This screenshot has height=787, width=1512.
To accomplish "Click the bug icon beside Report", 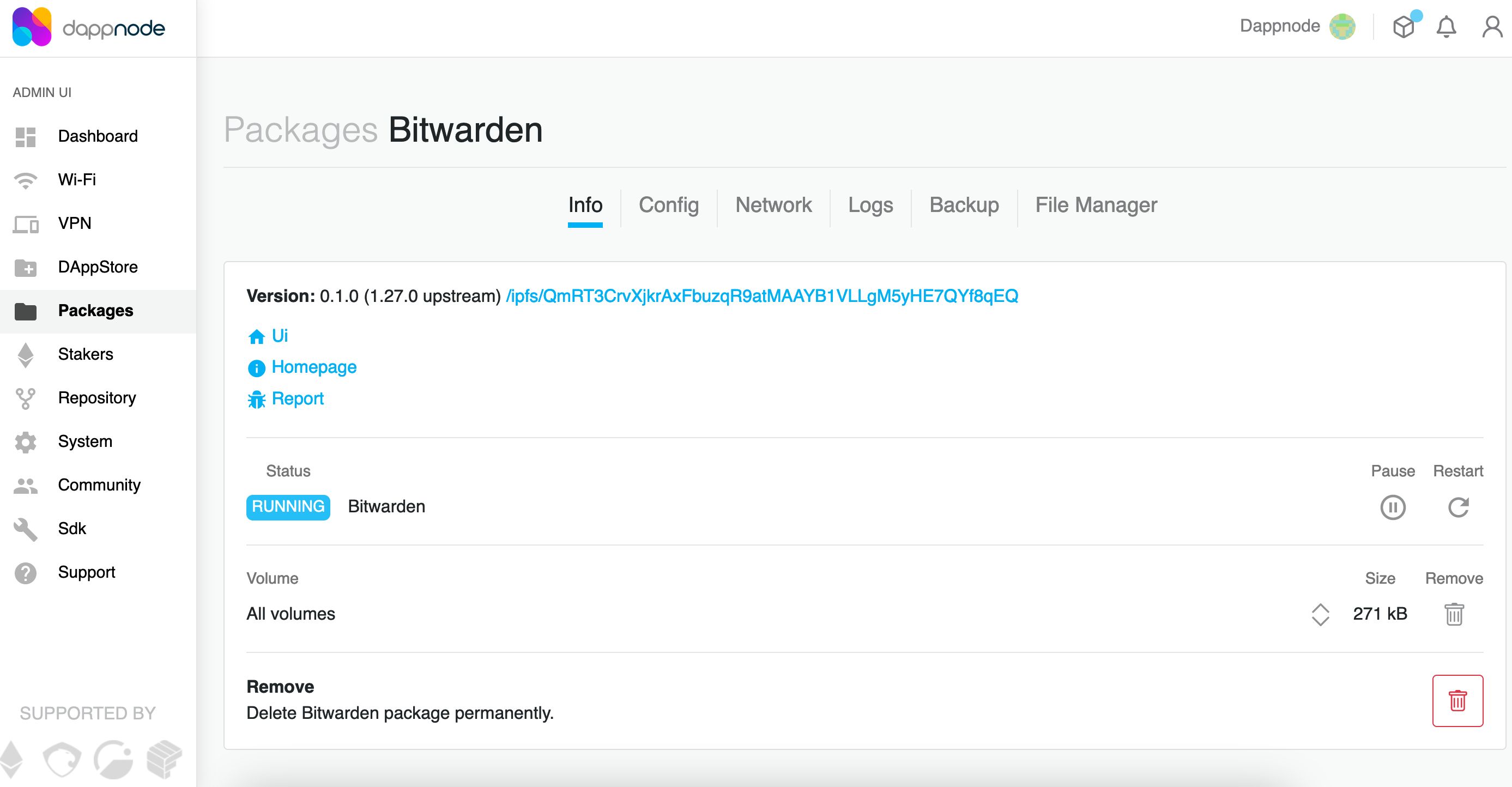I will click(257, 399).
